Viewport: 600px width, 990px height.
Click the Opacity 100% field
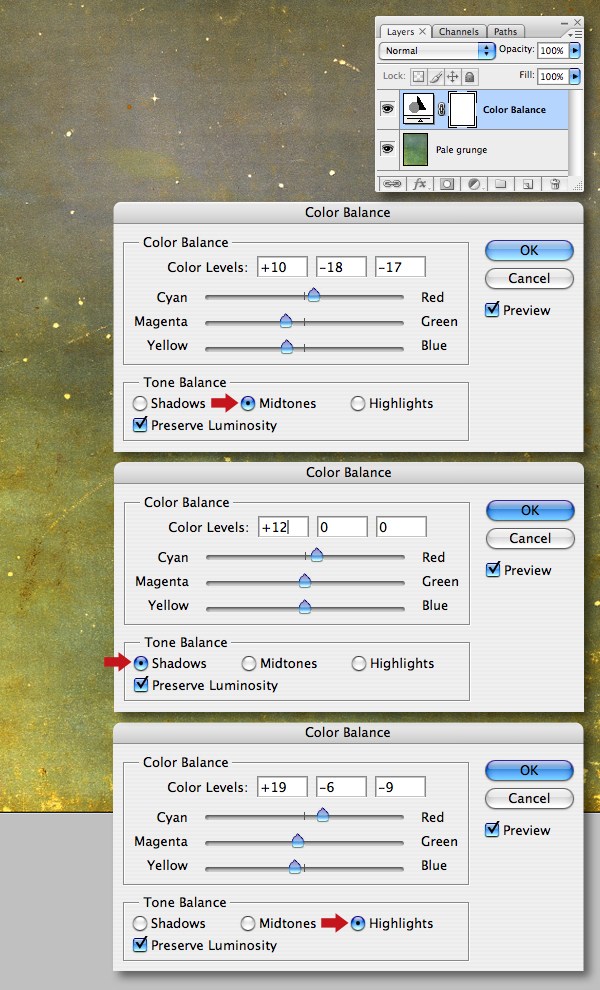552,50
